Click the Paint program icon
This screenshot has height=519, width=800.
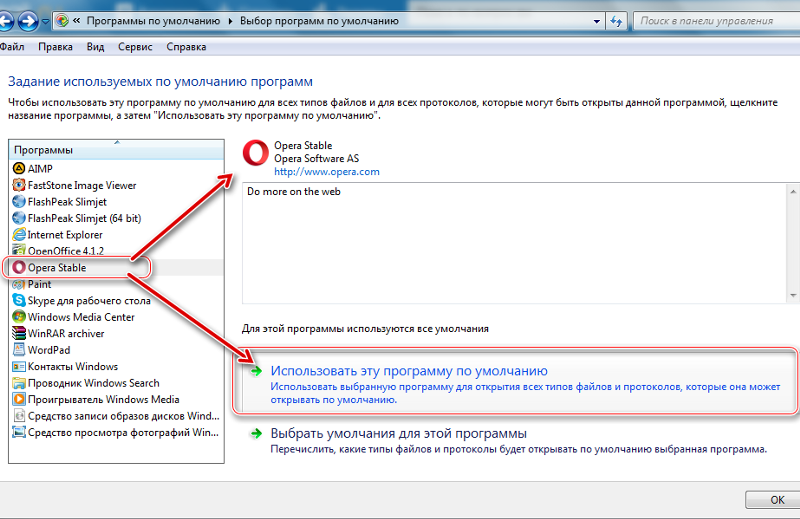coord(19,285)
